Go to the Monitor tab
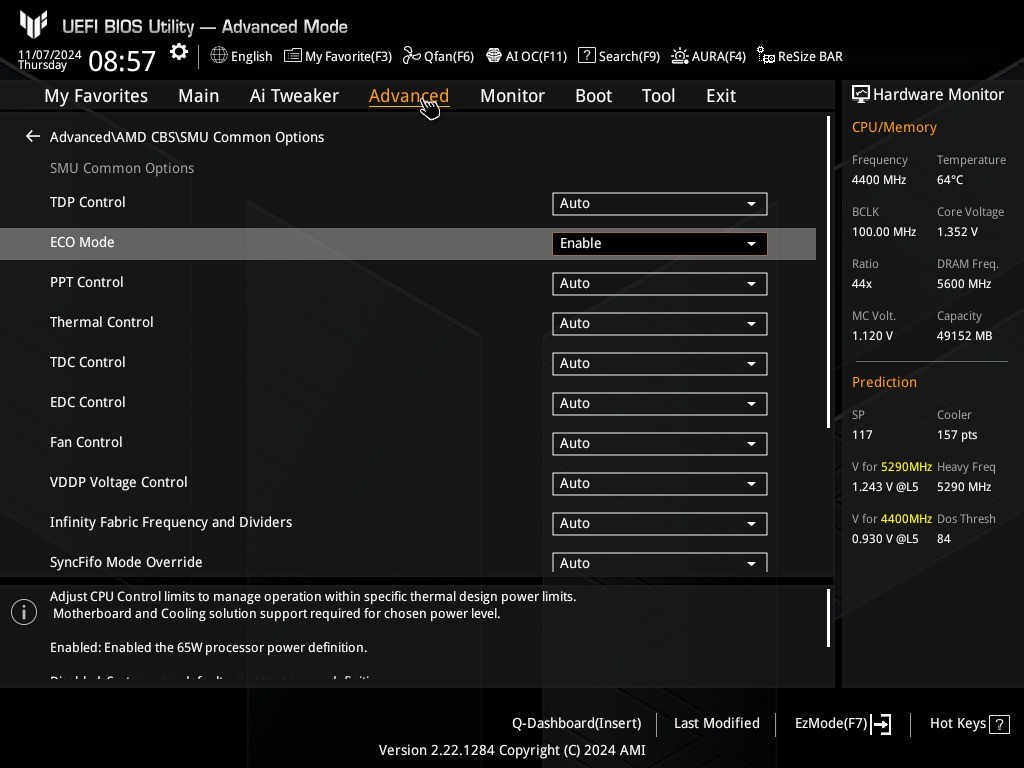Image resolution: width=1024 pixels, height=768 pixels. click(x=512, y=96)
